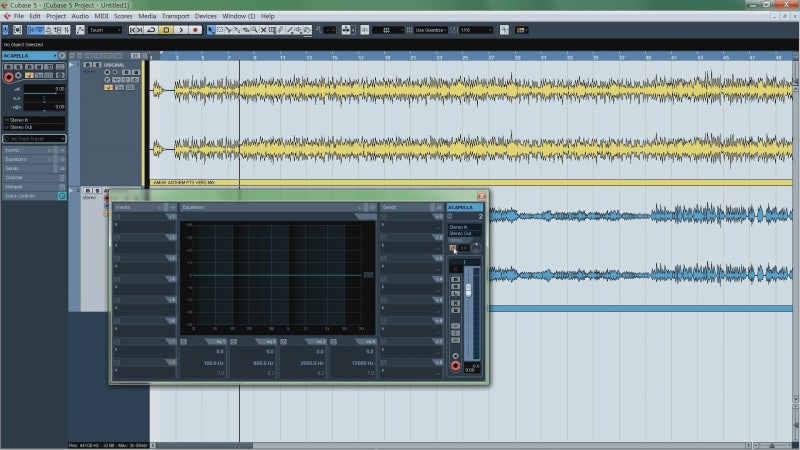Click channel settings Record Enable button
The height and width of the screenshot is (450, 800).
point(455,366)
